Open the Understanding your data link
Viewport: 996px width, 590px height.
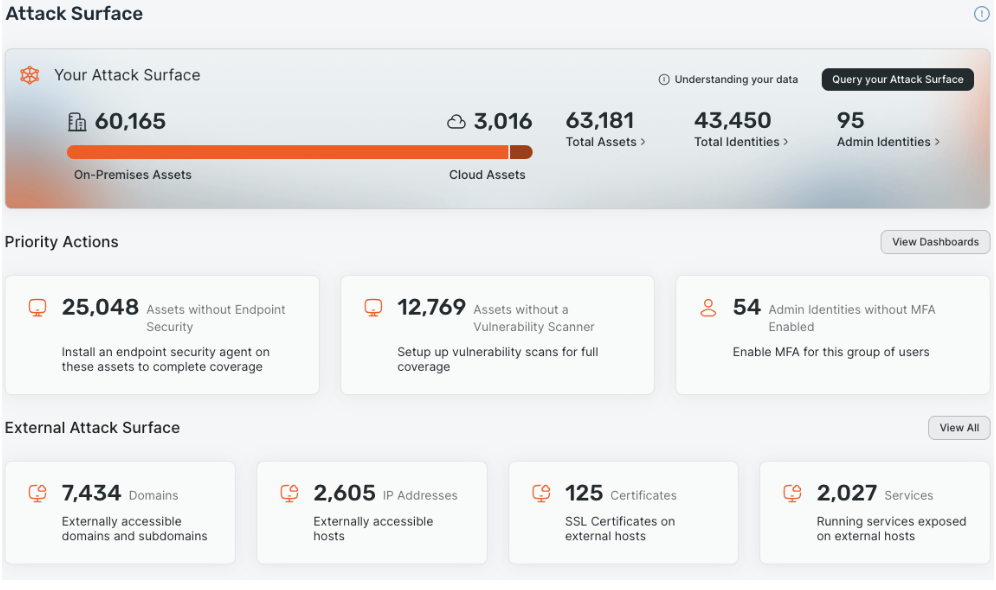(x=728, y=80)
